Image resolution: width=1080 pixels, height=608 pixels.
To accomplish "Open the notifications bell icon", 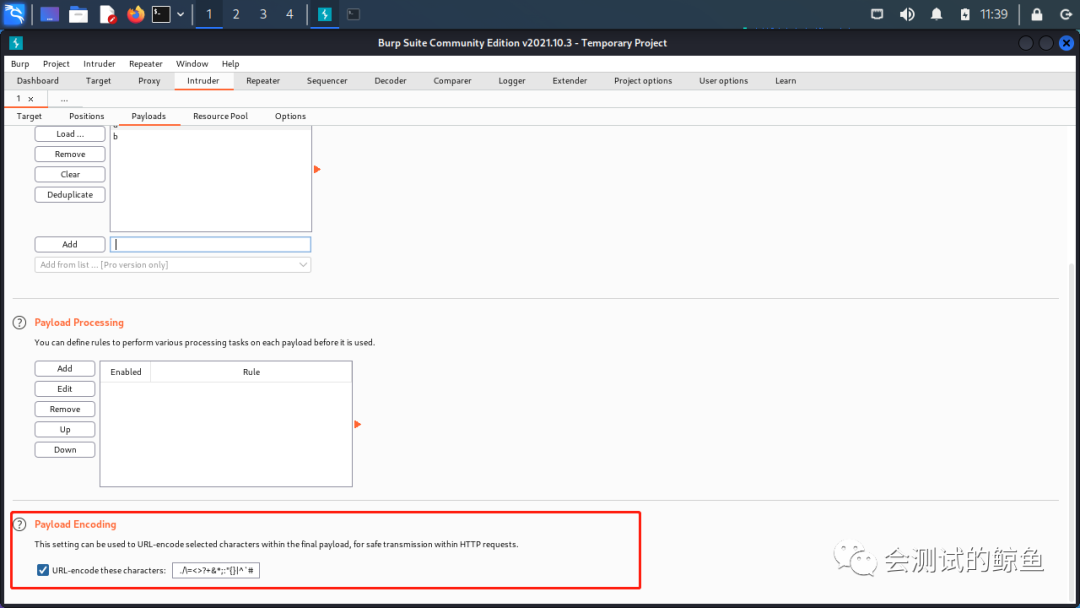I will click(x=937, y=14).
